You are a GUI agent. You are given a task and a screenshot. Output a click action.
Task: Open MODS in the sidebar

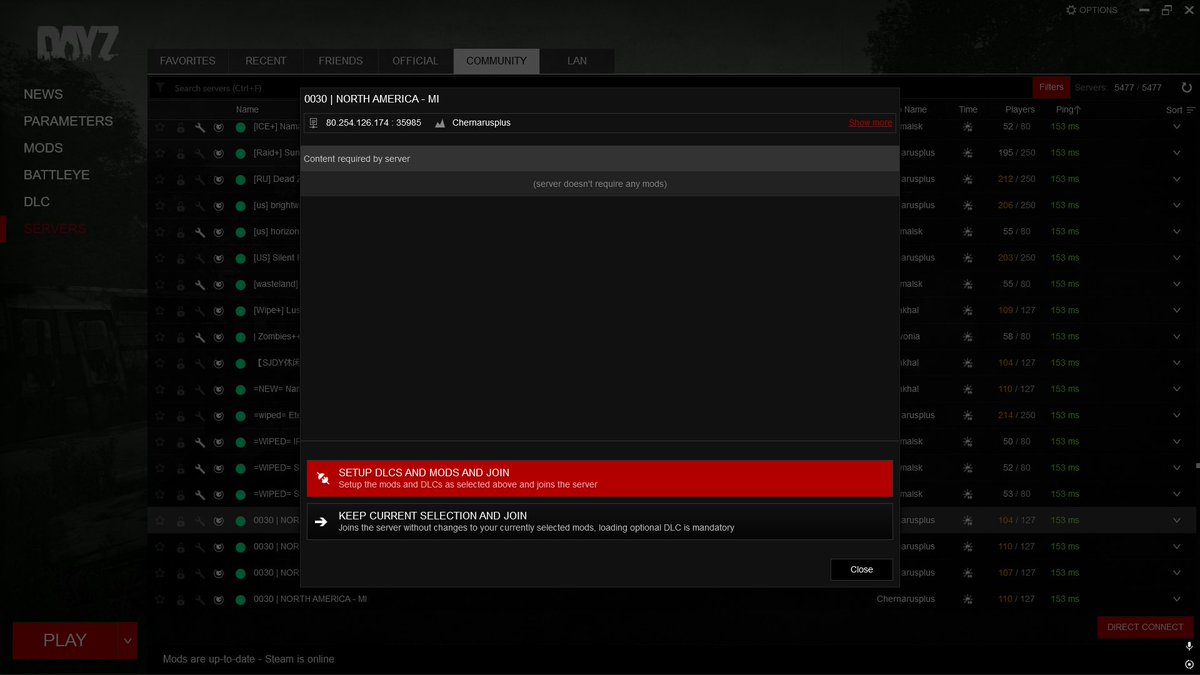click(x=43, y=148)
